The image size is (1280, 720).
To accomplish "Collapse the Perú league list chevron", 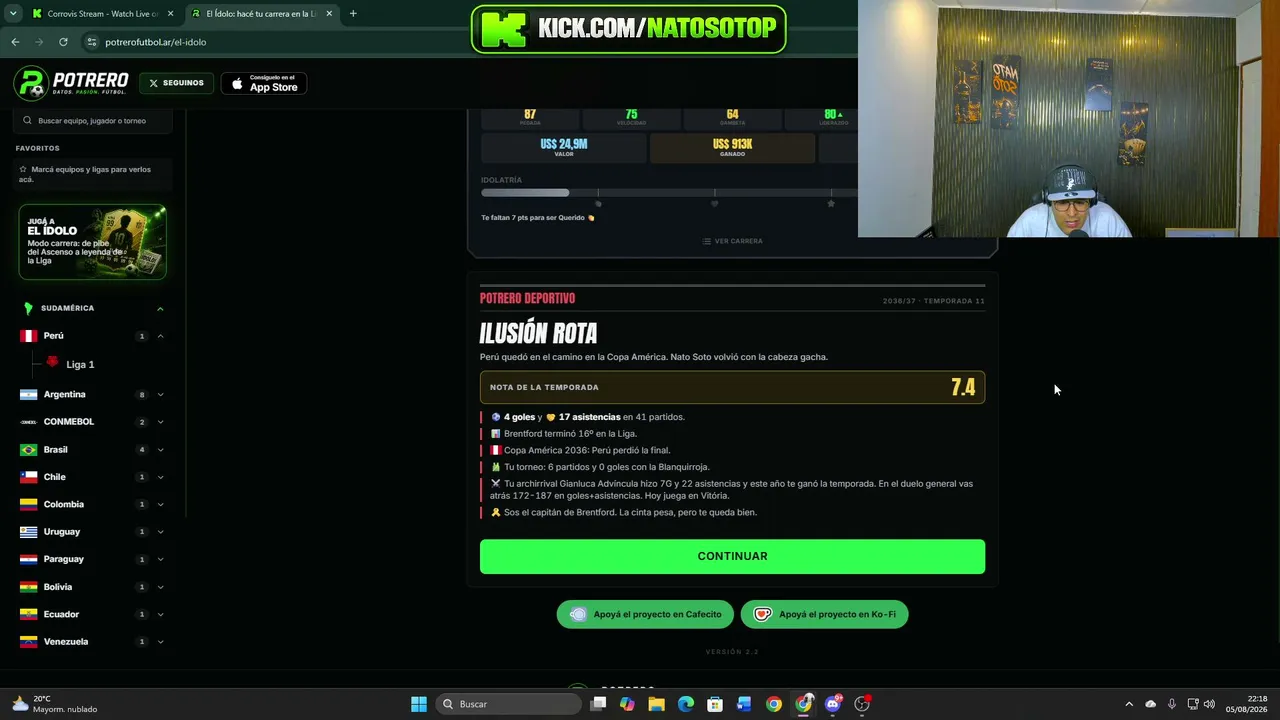I will click(x=160, y=336).
